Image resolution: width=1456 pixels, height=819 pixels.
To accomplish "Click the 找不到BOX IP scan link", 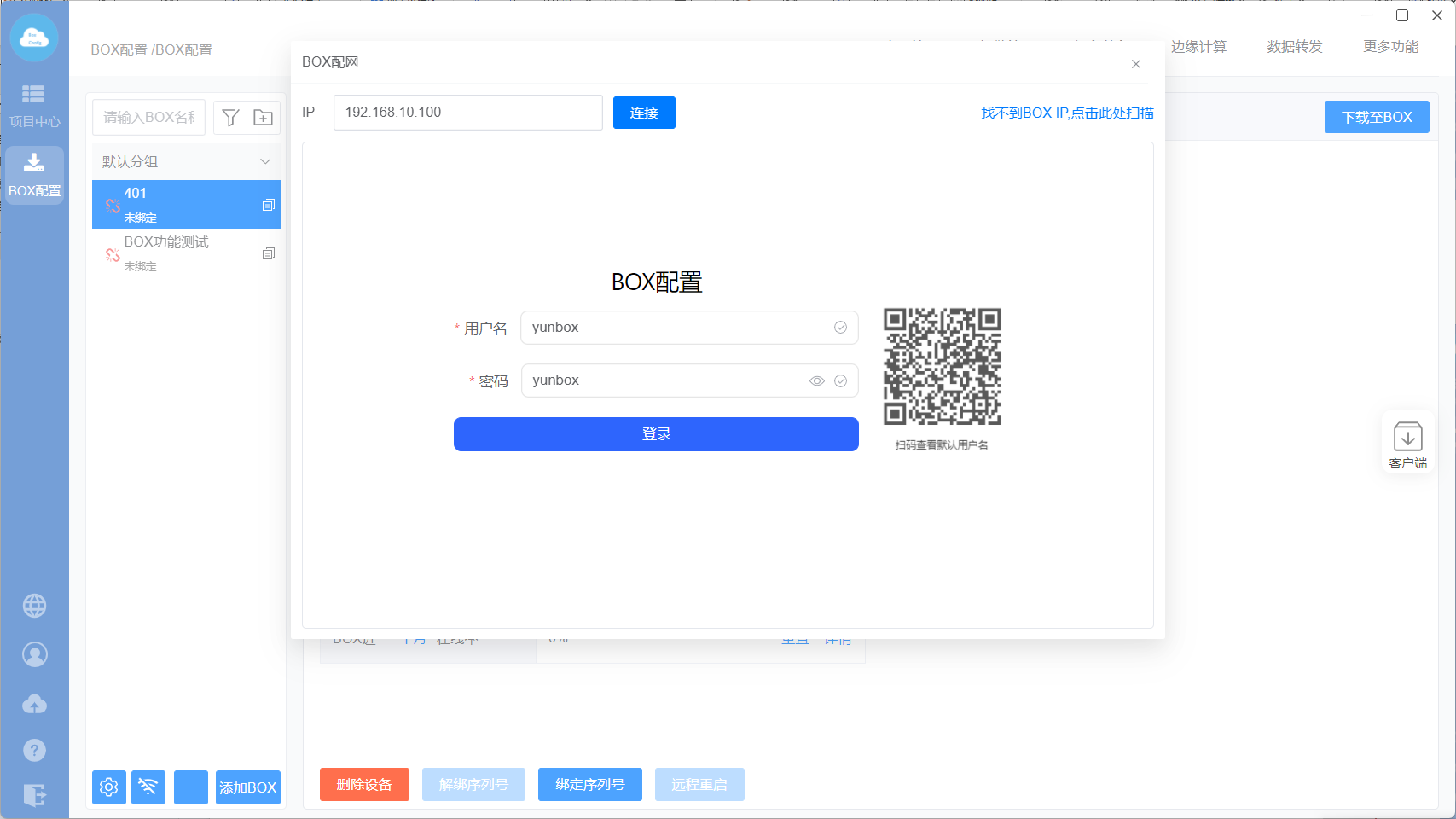I will tap(1066, 113).
